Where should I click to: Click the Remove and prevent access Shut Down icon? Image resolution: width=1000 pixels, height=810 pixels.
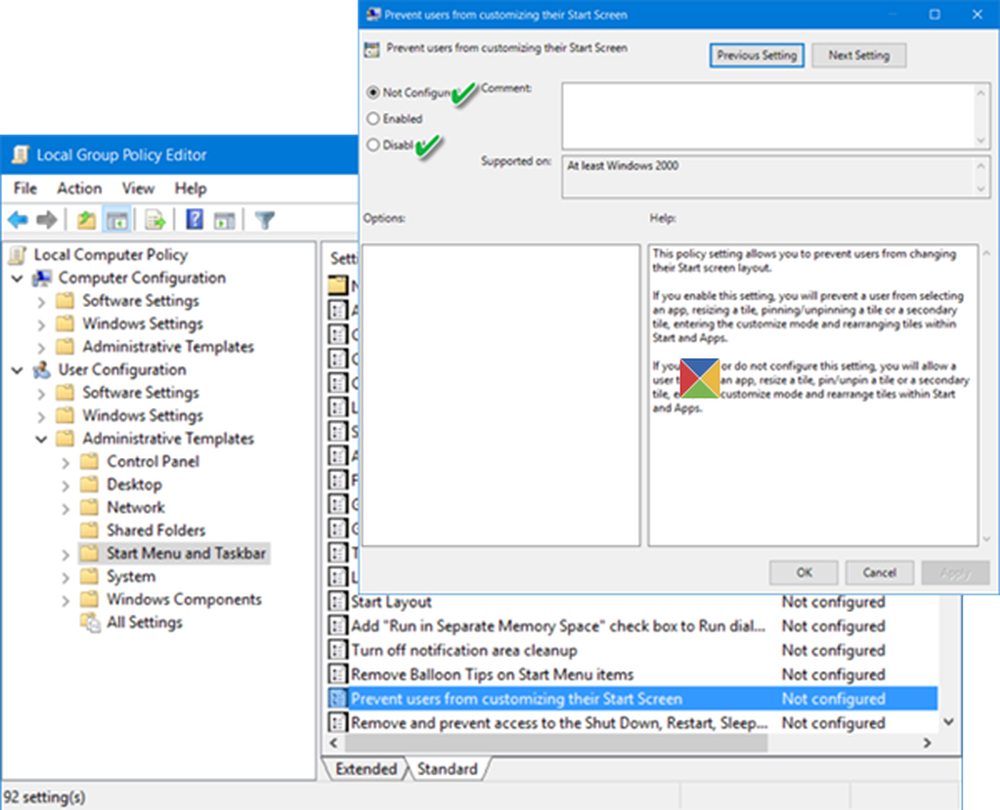pyautogui.click(x=337, y=723)
